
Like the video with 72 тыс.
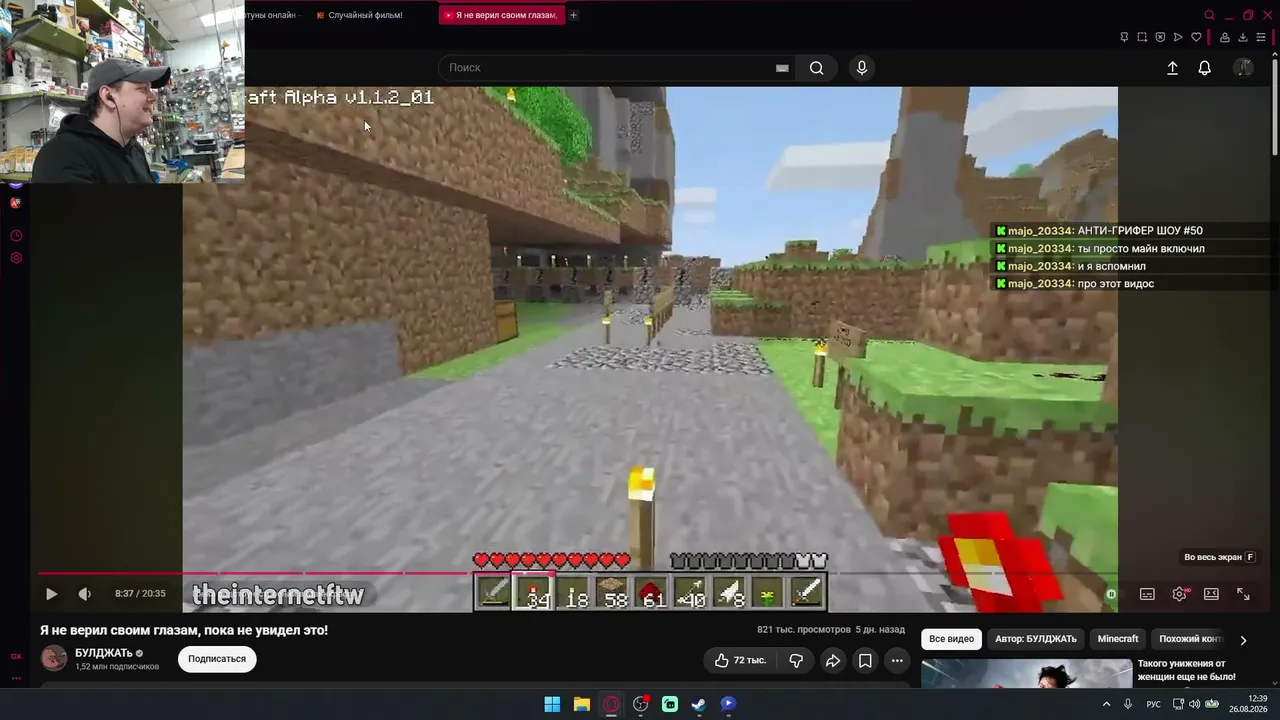coord(739,660)
